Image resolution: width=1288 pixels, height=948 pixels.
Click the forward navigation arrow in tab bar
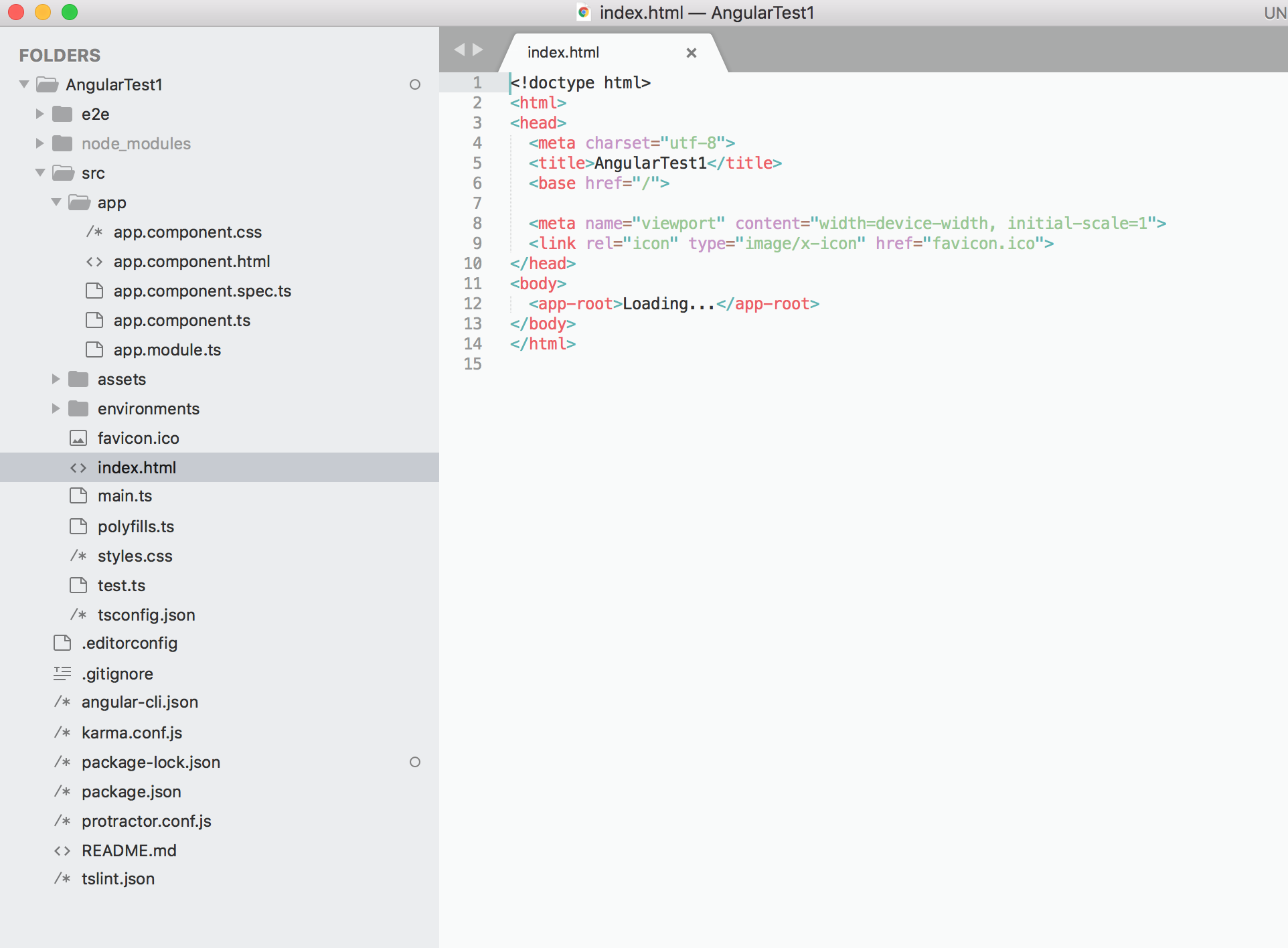pyautogui.click(x=478, y=50)
